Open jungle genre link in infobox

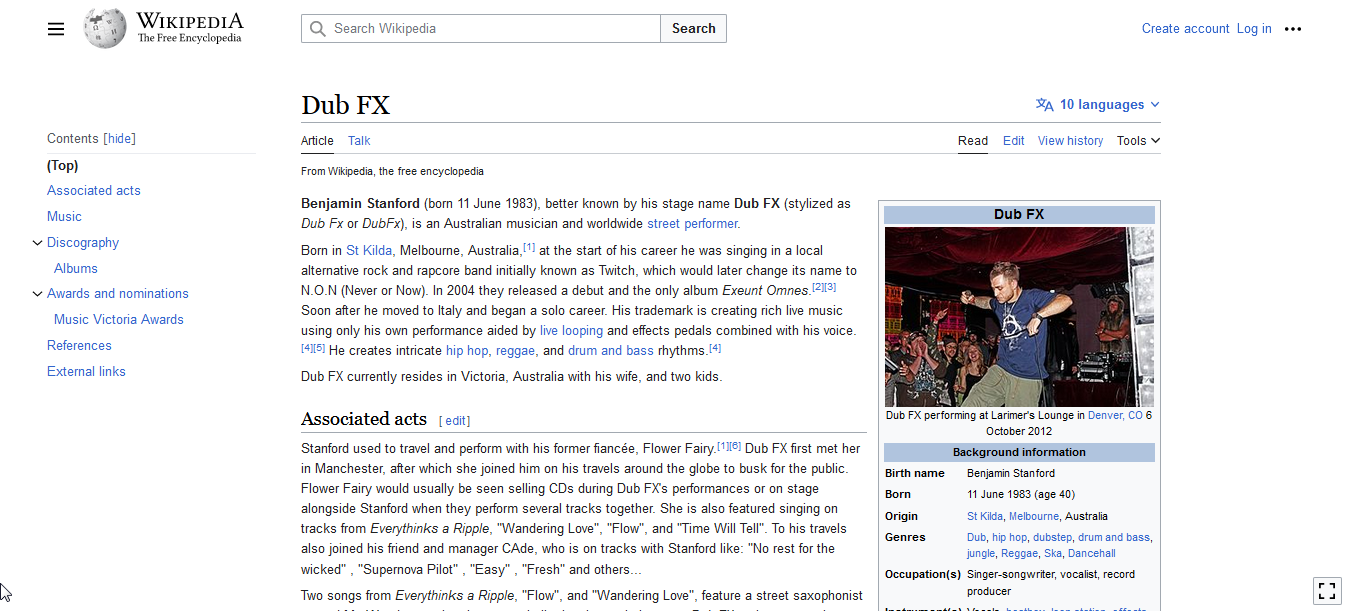[981, 554]
